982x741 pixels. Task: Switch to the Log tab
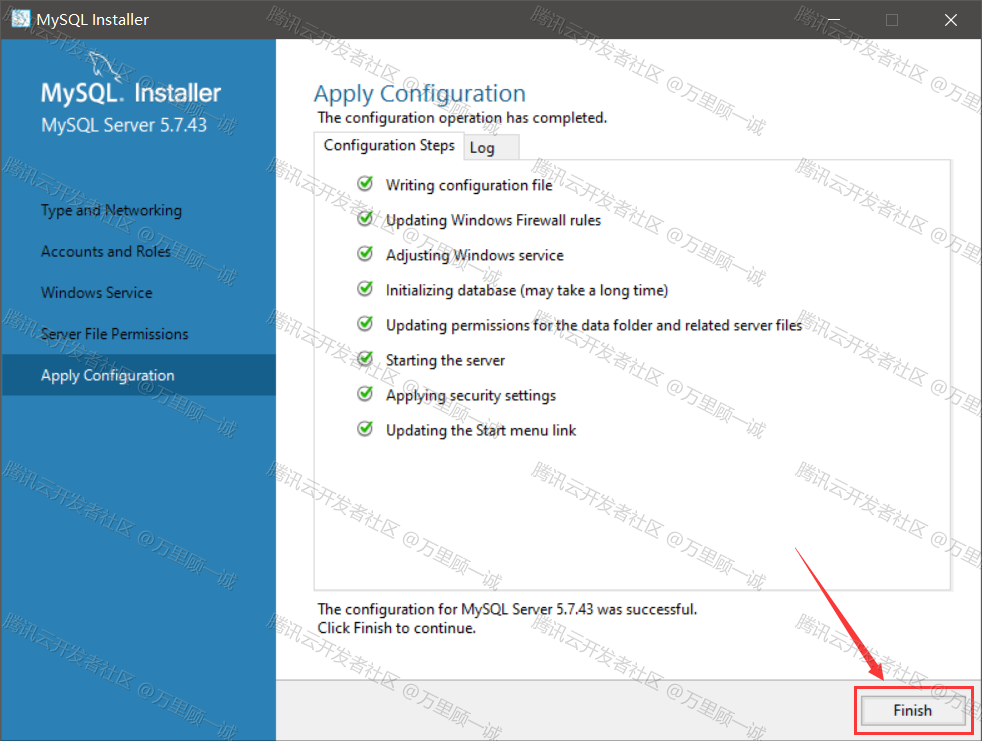pyautogui.click(x=490, y=148)
